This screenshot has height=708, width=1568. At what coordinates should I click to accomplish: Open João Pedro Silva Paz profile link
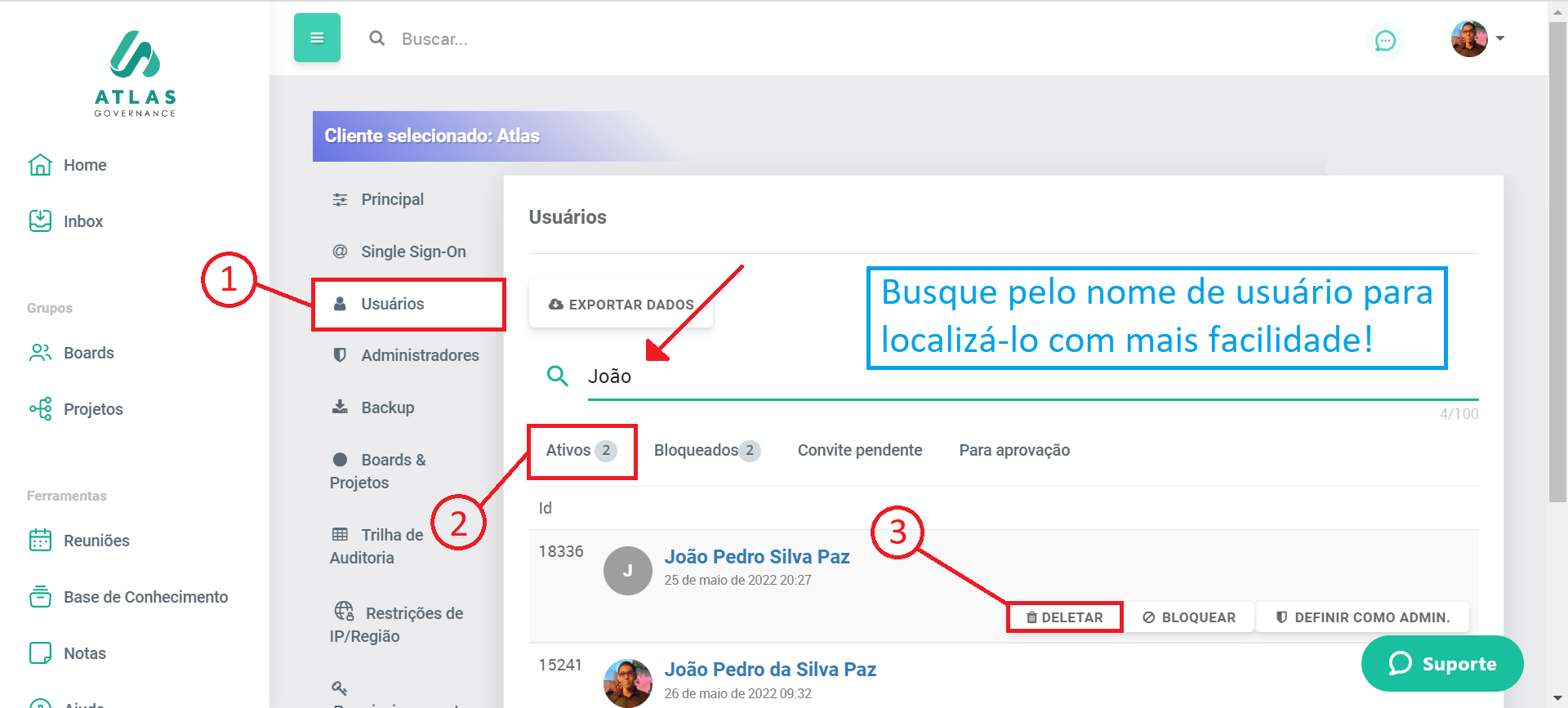756,557
